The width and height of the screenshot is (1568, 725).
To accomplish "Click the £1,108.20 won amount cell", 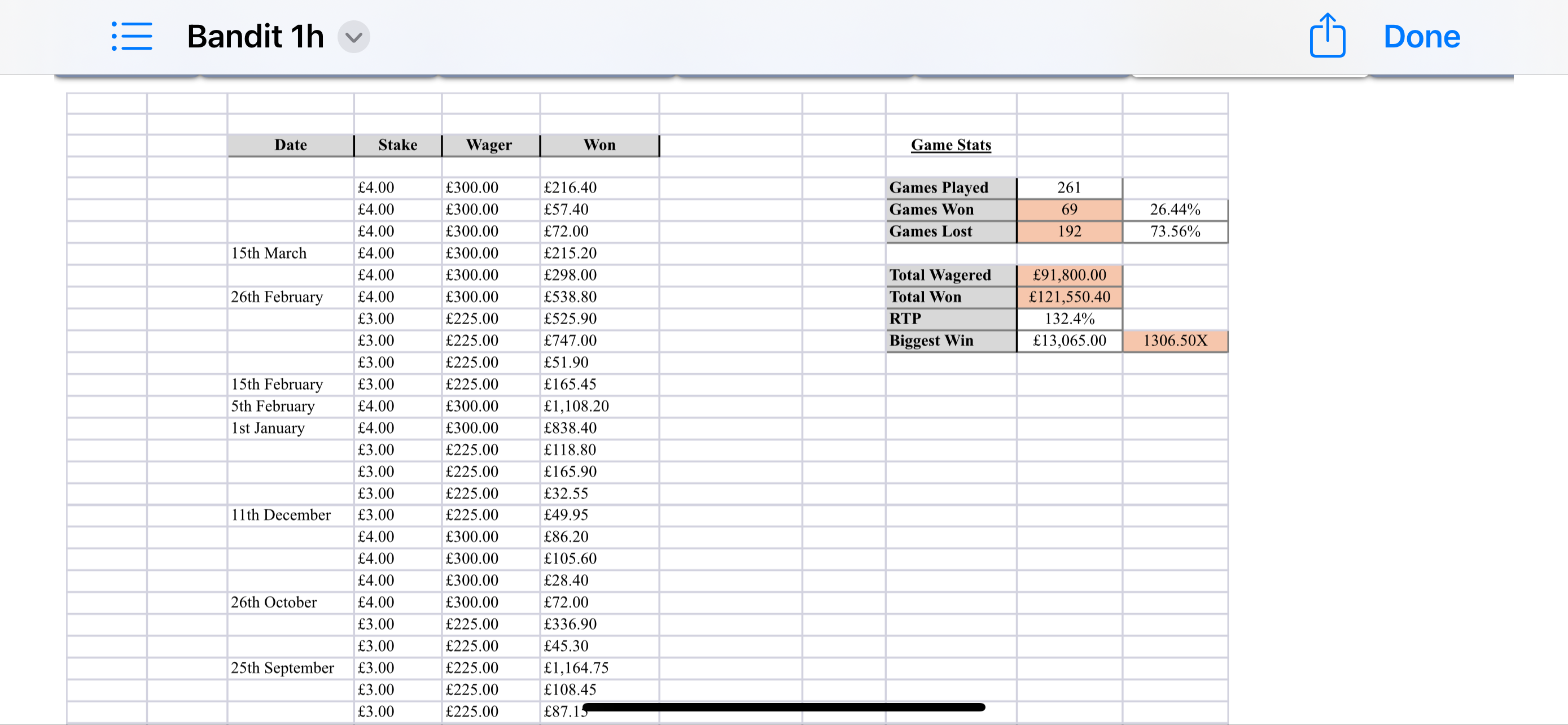I will coord(599,406).
